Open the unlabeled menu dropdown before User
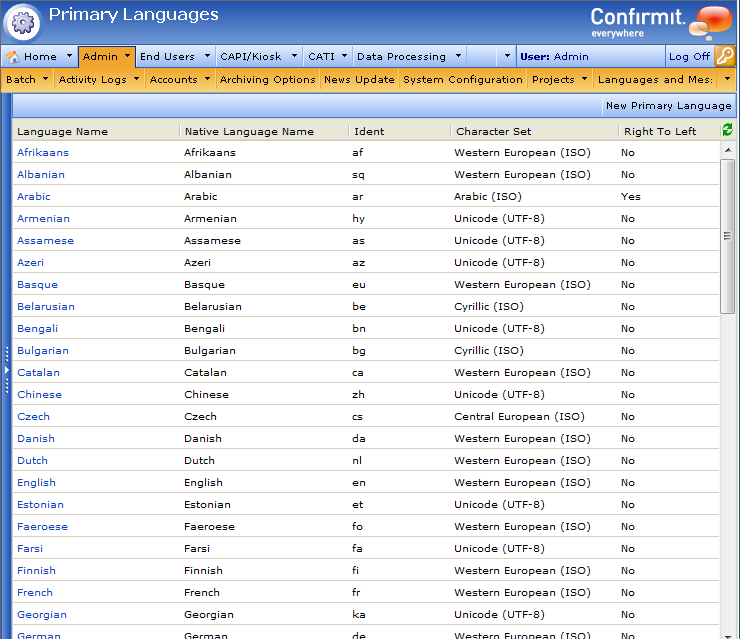 tap(507, 56)
